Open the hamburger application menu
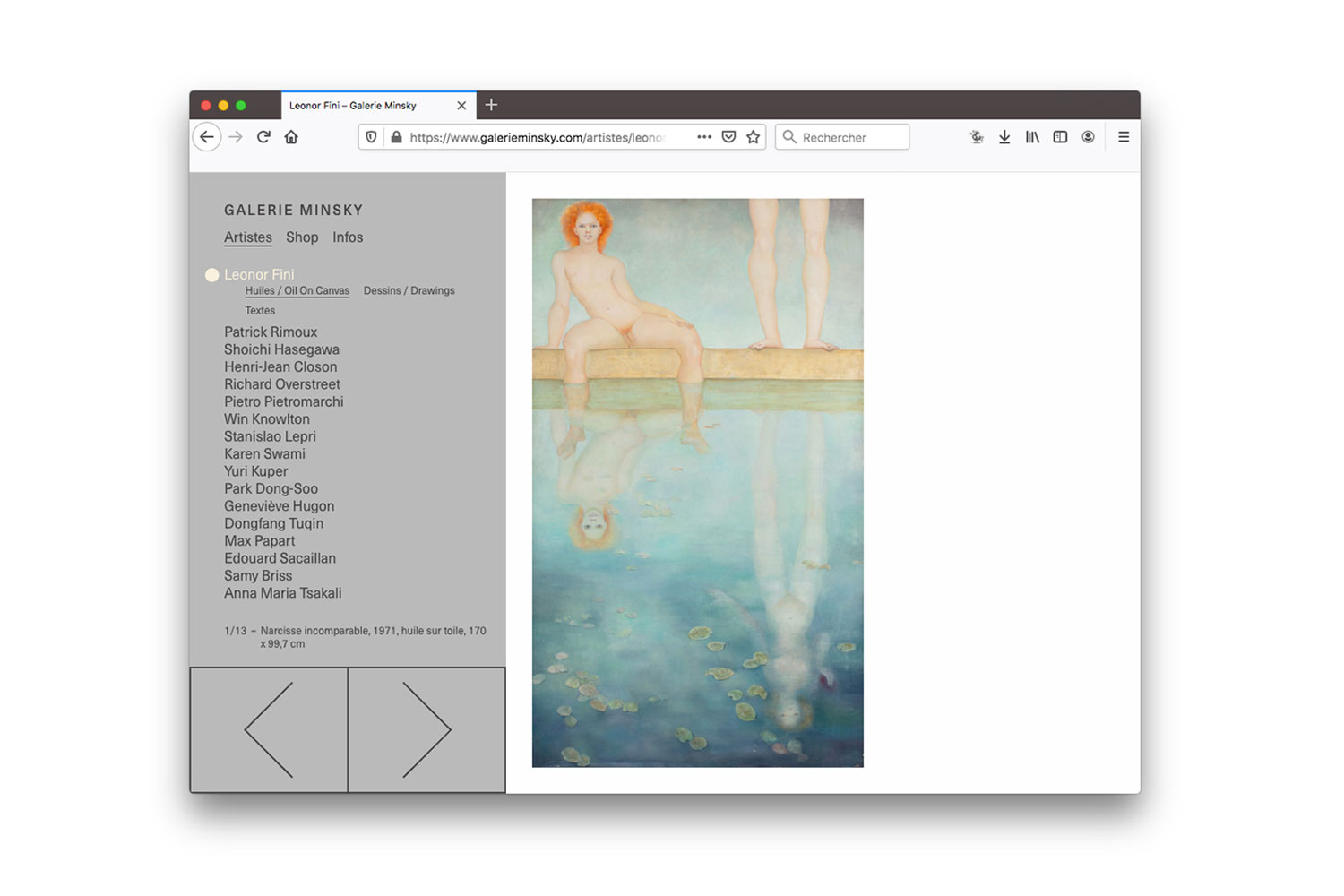 [1123, 137]
